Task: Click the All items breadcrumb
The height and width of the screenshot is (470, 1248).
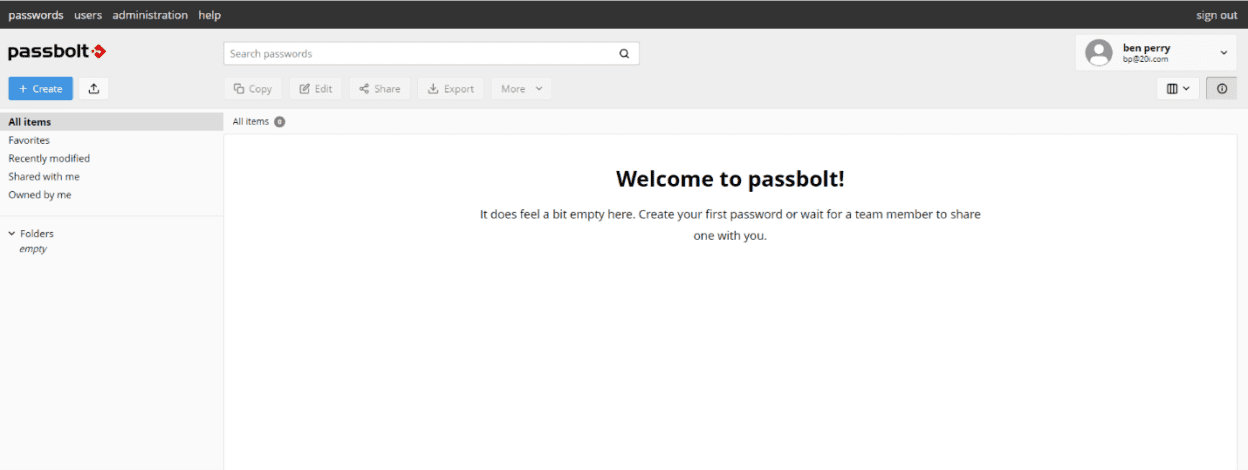Action: (251, 121)
